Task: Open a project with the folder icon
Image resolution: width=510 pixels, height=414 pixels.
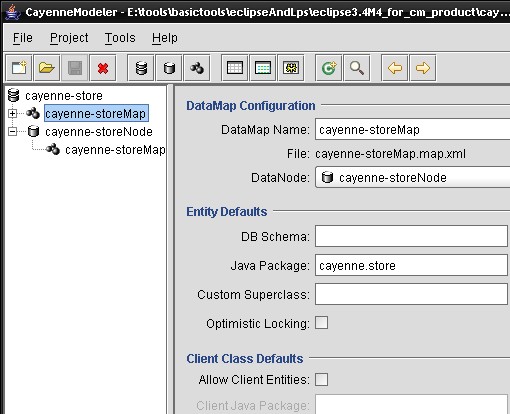Action: pyautogui.click(x=47, y=68)
